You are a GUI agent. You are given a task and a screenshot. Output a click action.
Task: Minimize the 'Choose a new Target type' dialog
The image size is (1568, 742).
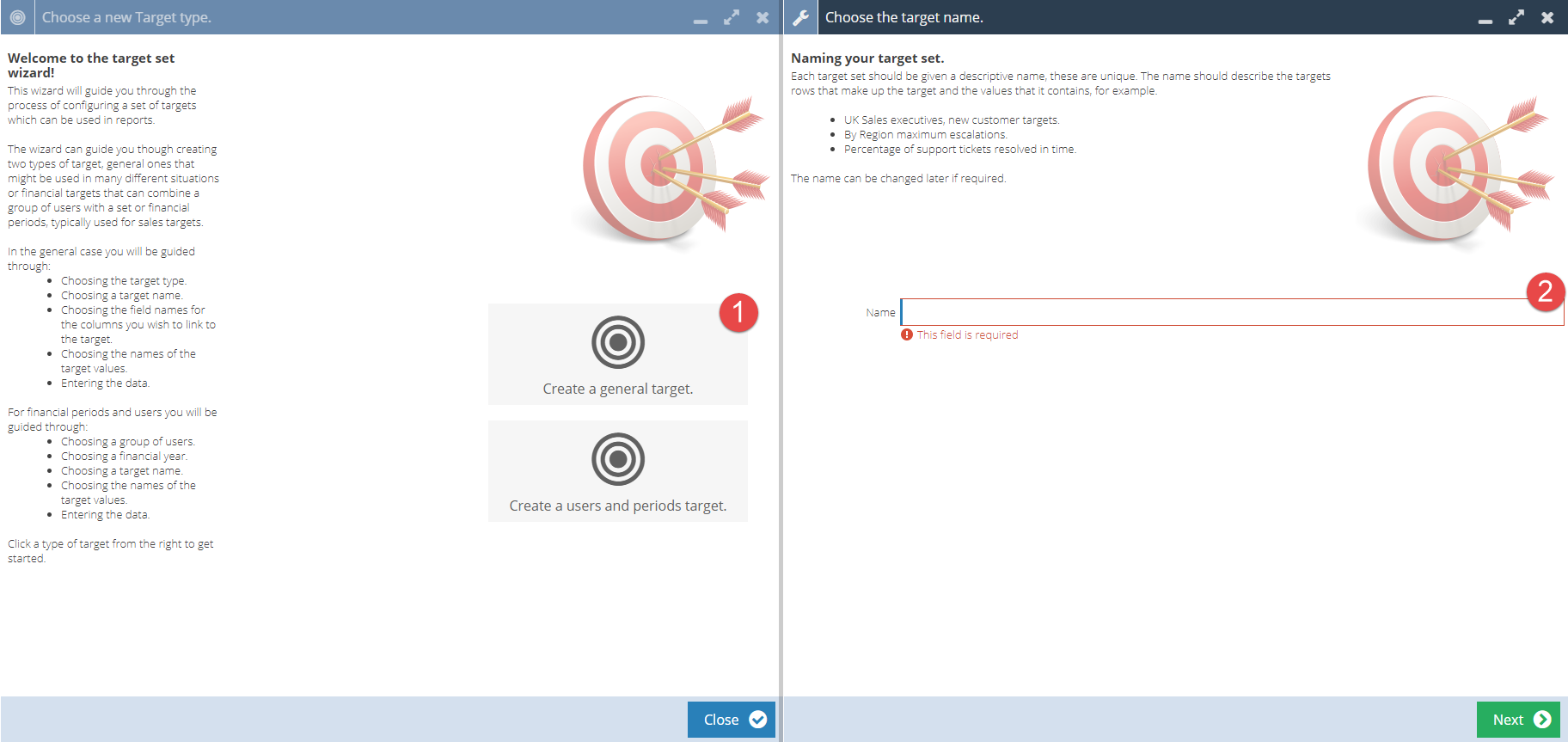[x=701, y=19]
